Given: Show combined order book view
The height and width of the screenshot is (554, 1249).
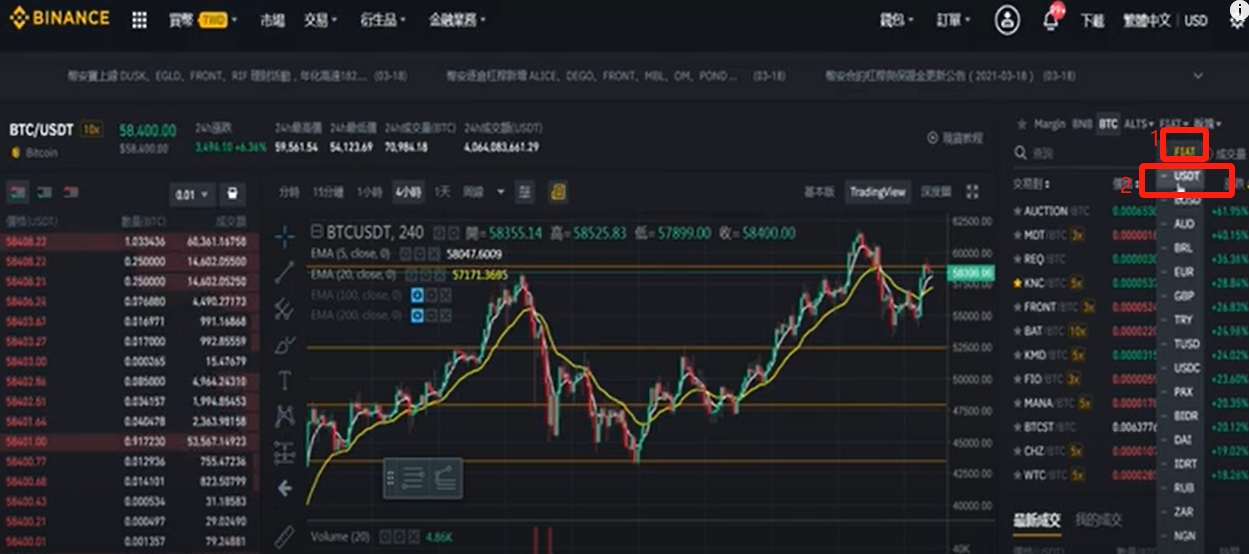Looking at the screenshot, I should click(x=17, y=192).
